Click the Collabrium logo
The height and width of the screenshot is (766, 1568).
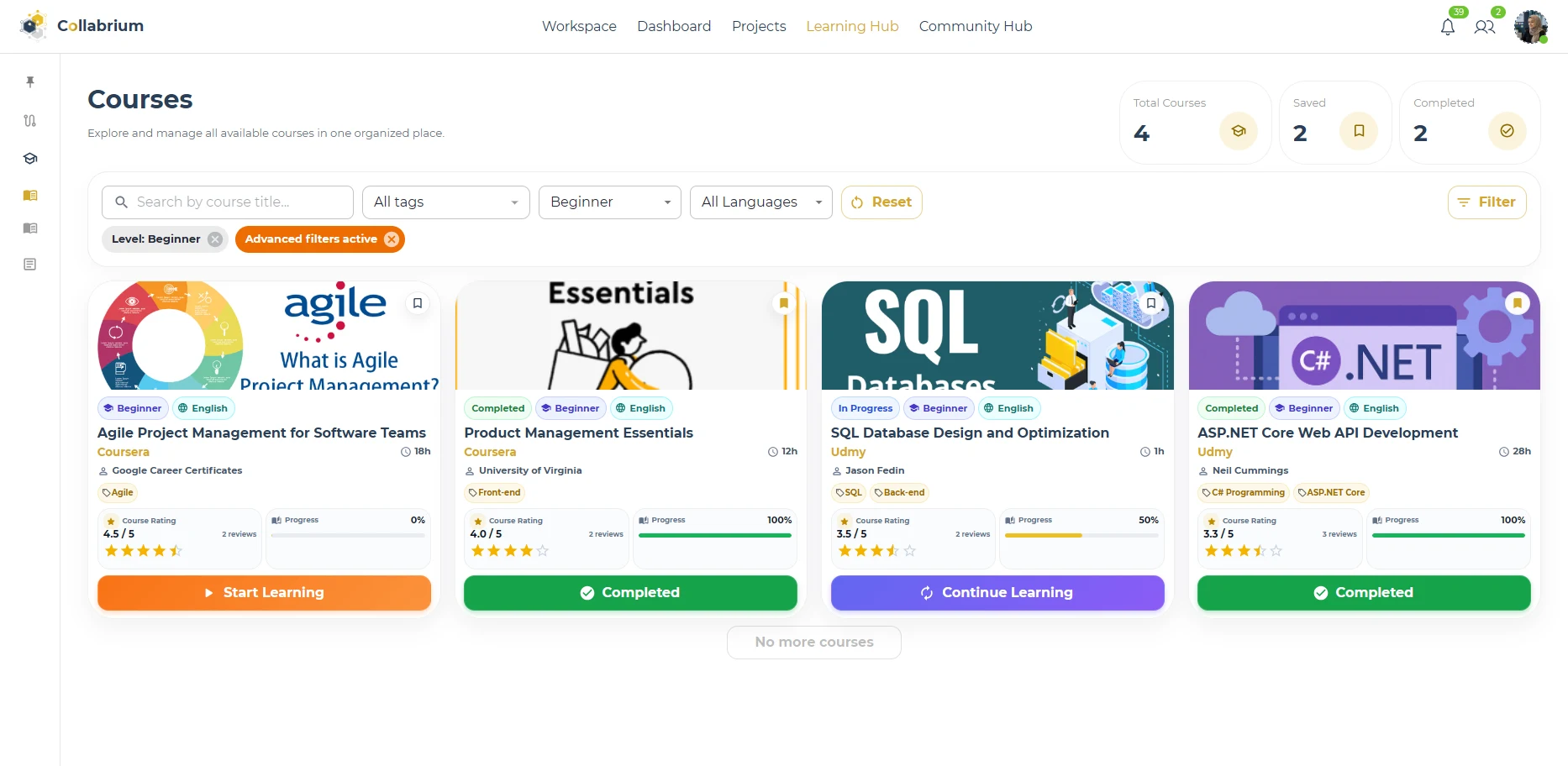[x=82, y=26]
